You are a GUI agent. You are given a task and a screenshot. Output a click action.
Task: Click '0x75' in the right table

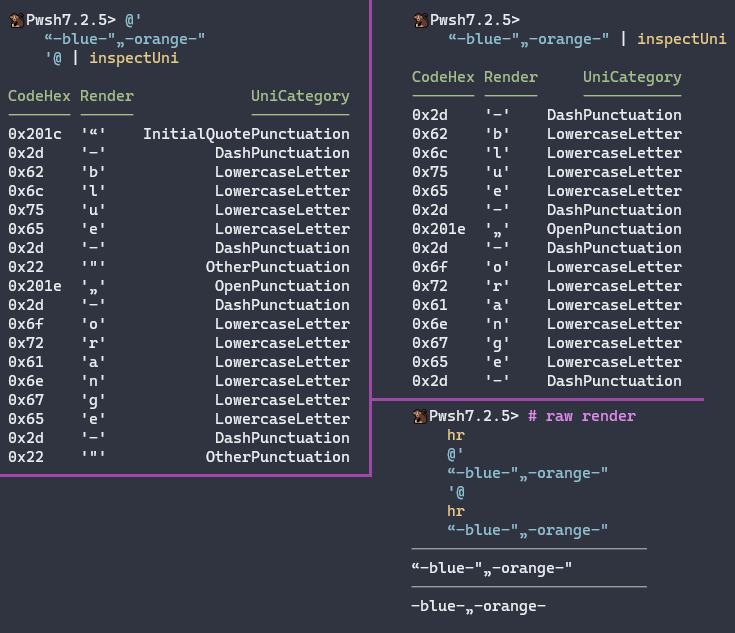(430, 172)
